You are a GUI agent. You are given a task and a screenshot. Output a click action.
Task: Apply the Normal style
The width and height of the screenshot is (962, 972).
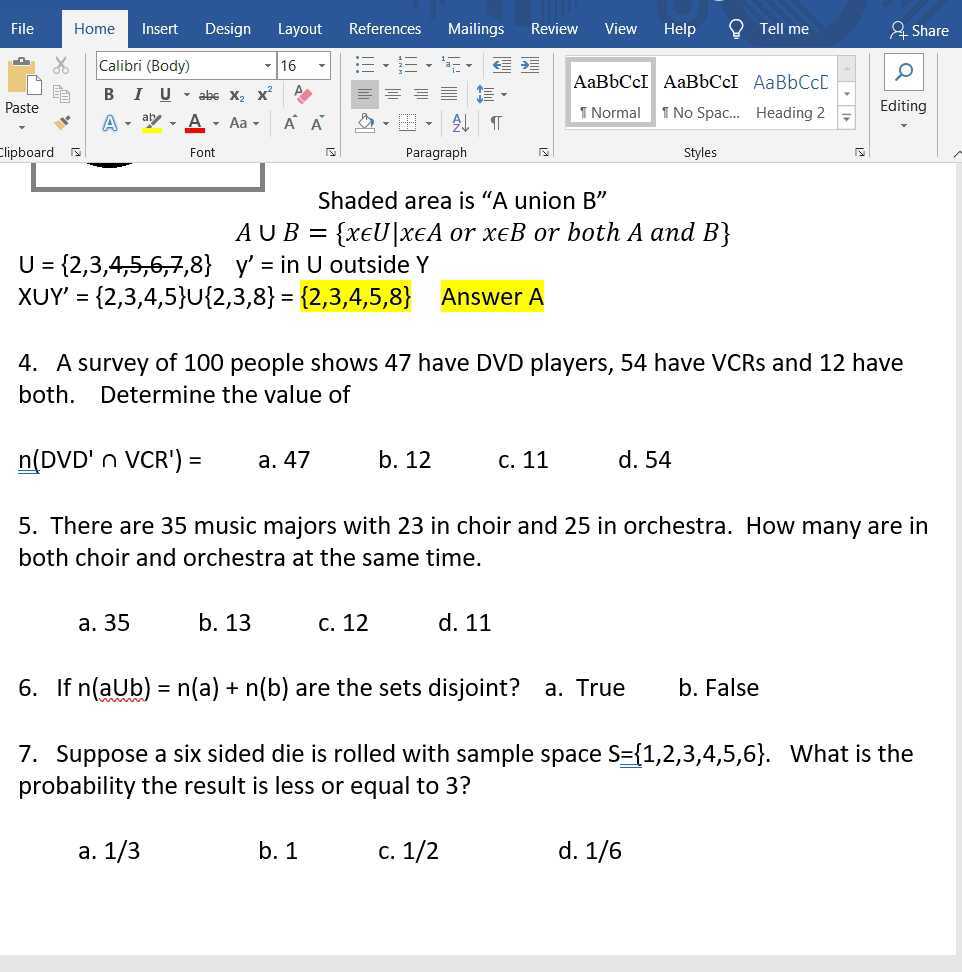611,94
